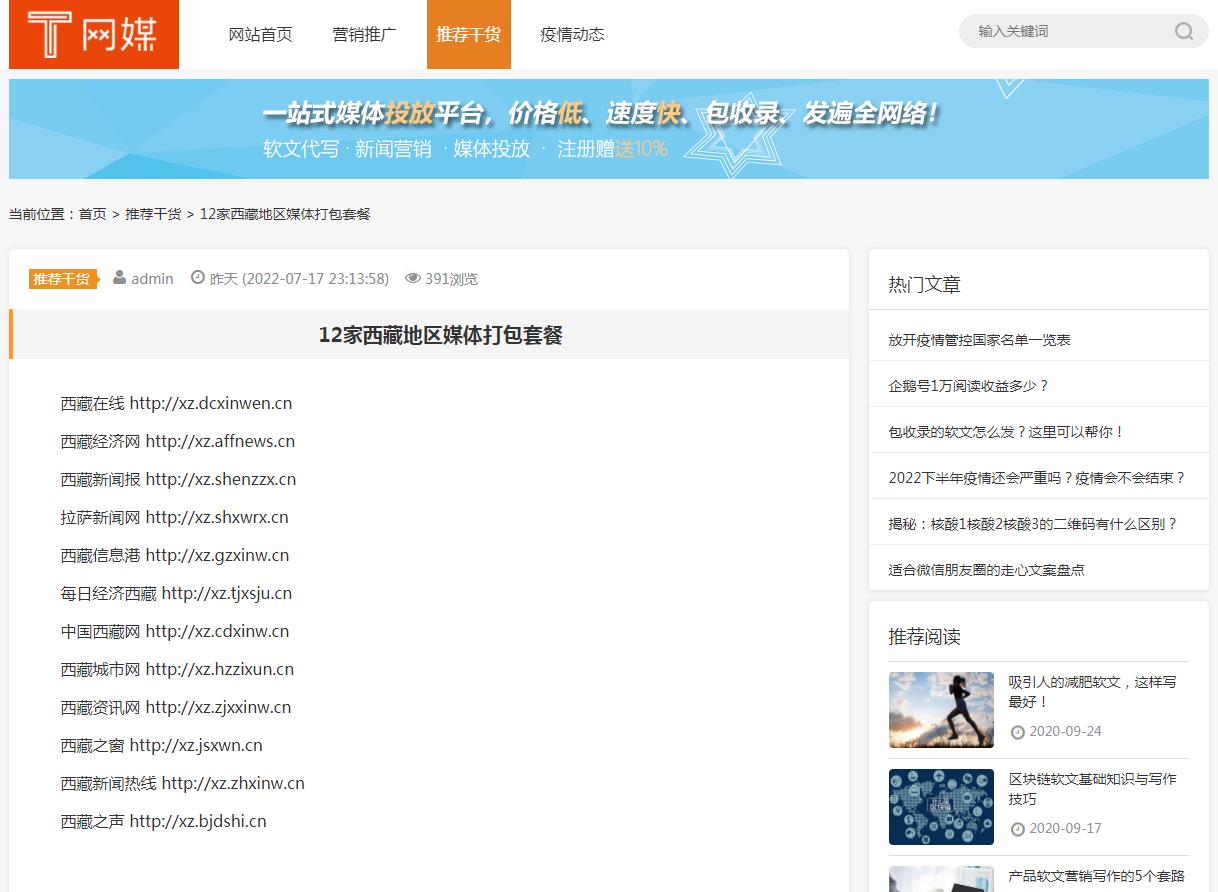Click the blockchain world map thumbnail

[941, 807]
